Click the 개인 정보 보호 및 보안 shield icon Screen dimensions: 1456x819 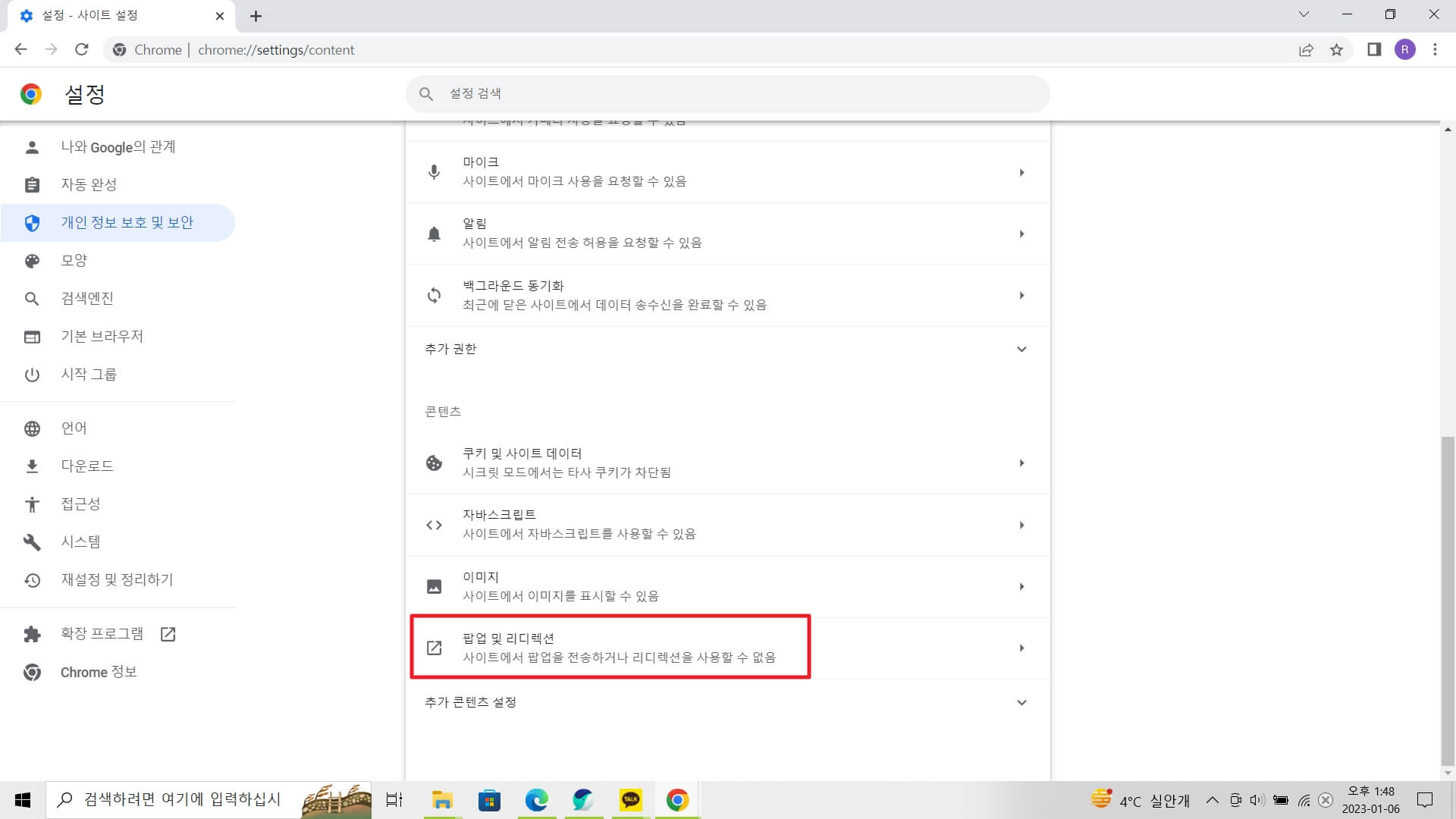[x=31, y=222]
